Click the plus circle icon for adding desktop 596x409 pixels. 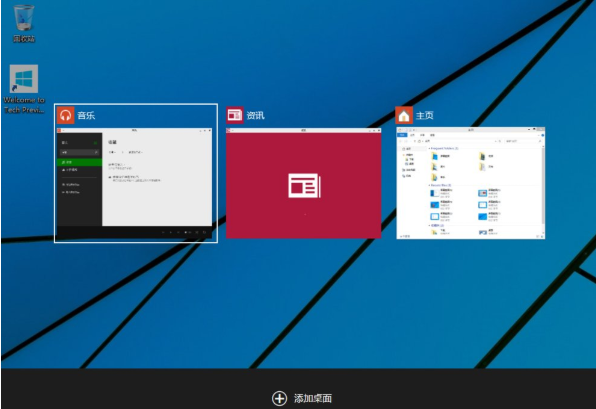click(x=279, y=398)
